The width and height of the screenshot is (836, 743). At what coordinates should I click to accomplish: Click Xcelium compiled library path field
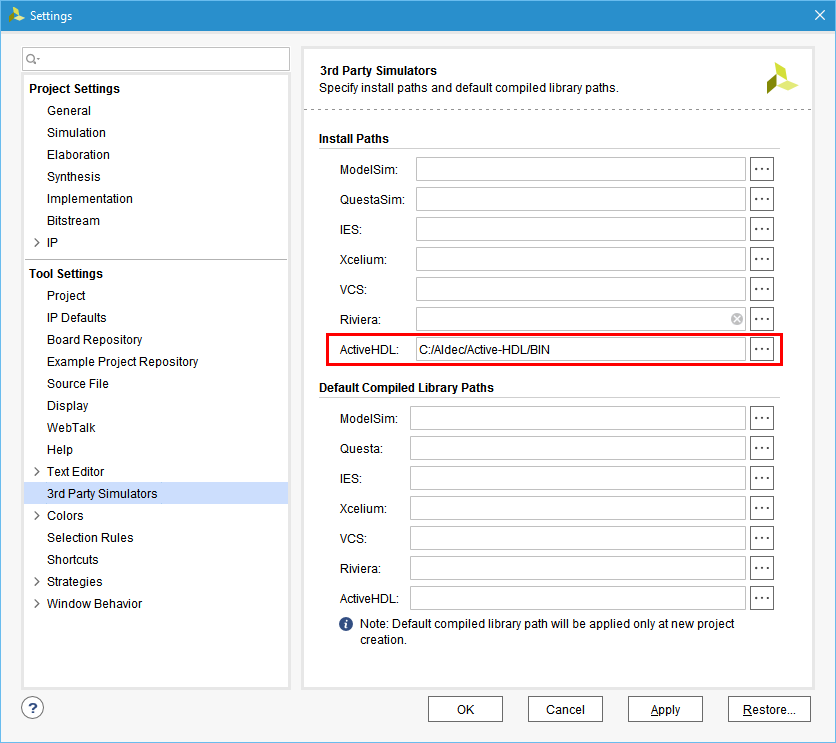577,508
